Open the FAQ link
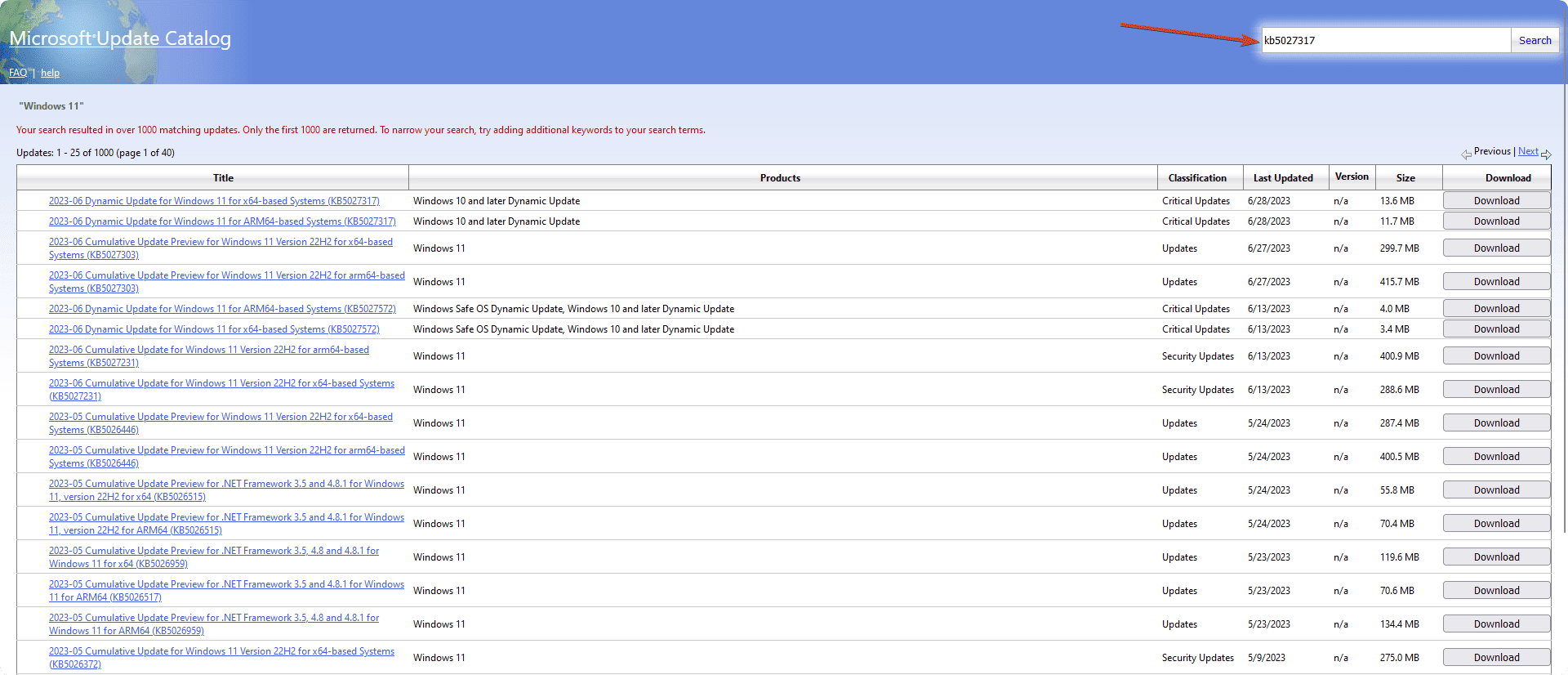This screenshot has height=675, width=1568. pos(18,73)
